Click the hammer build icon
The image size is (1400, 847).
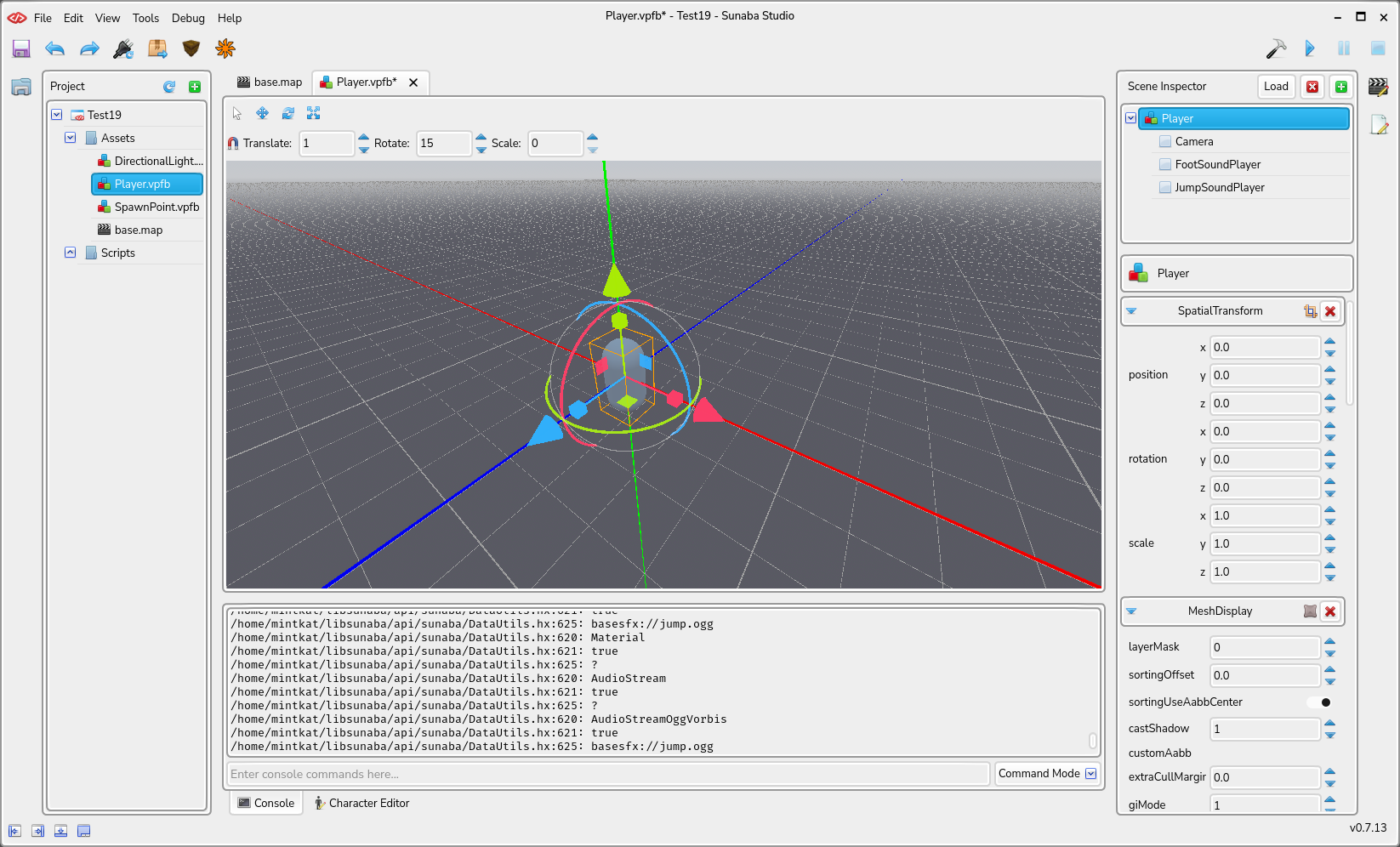tap(1276, 49)
